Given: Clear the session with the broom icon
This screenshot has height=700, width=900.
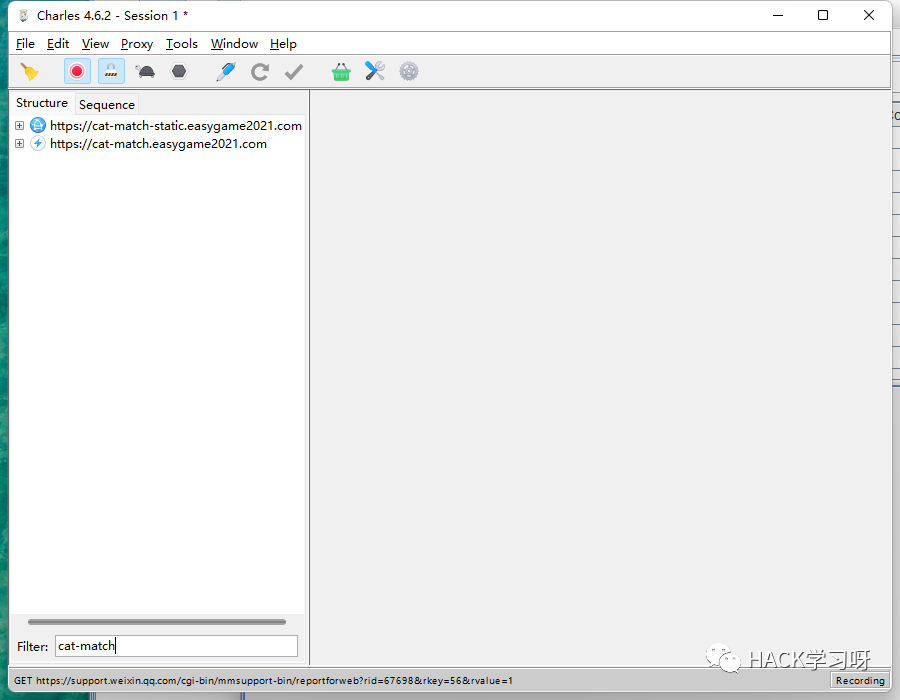Looking at the screenshot, I should tap(29, 72).
